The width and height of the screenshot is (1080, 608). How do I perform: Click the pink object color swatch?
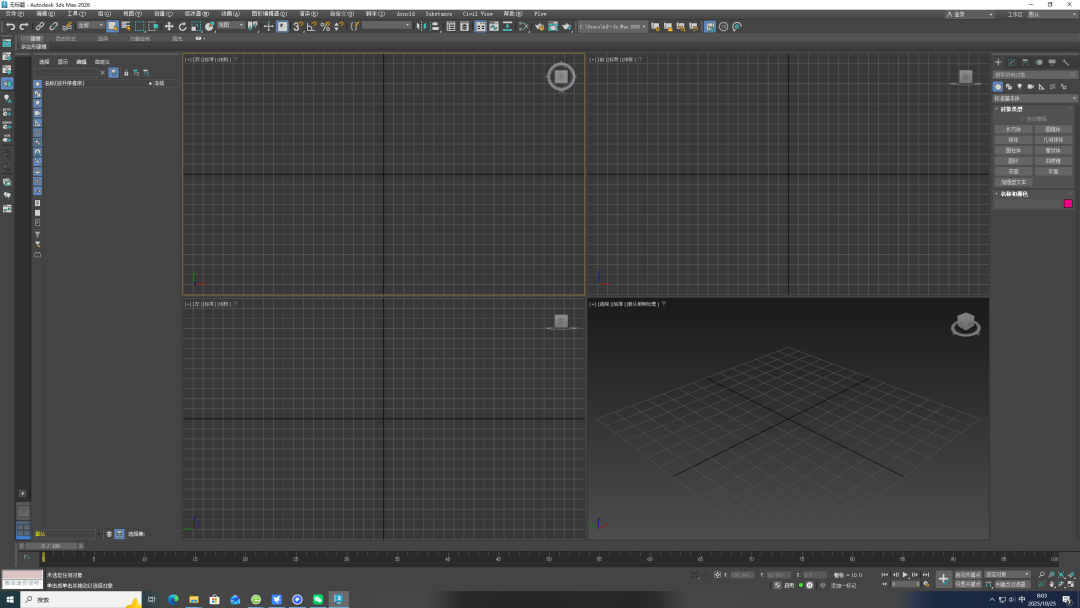(x=1068, y=204)
